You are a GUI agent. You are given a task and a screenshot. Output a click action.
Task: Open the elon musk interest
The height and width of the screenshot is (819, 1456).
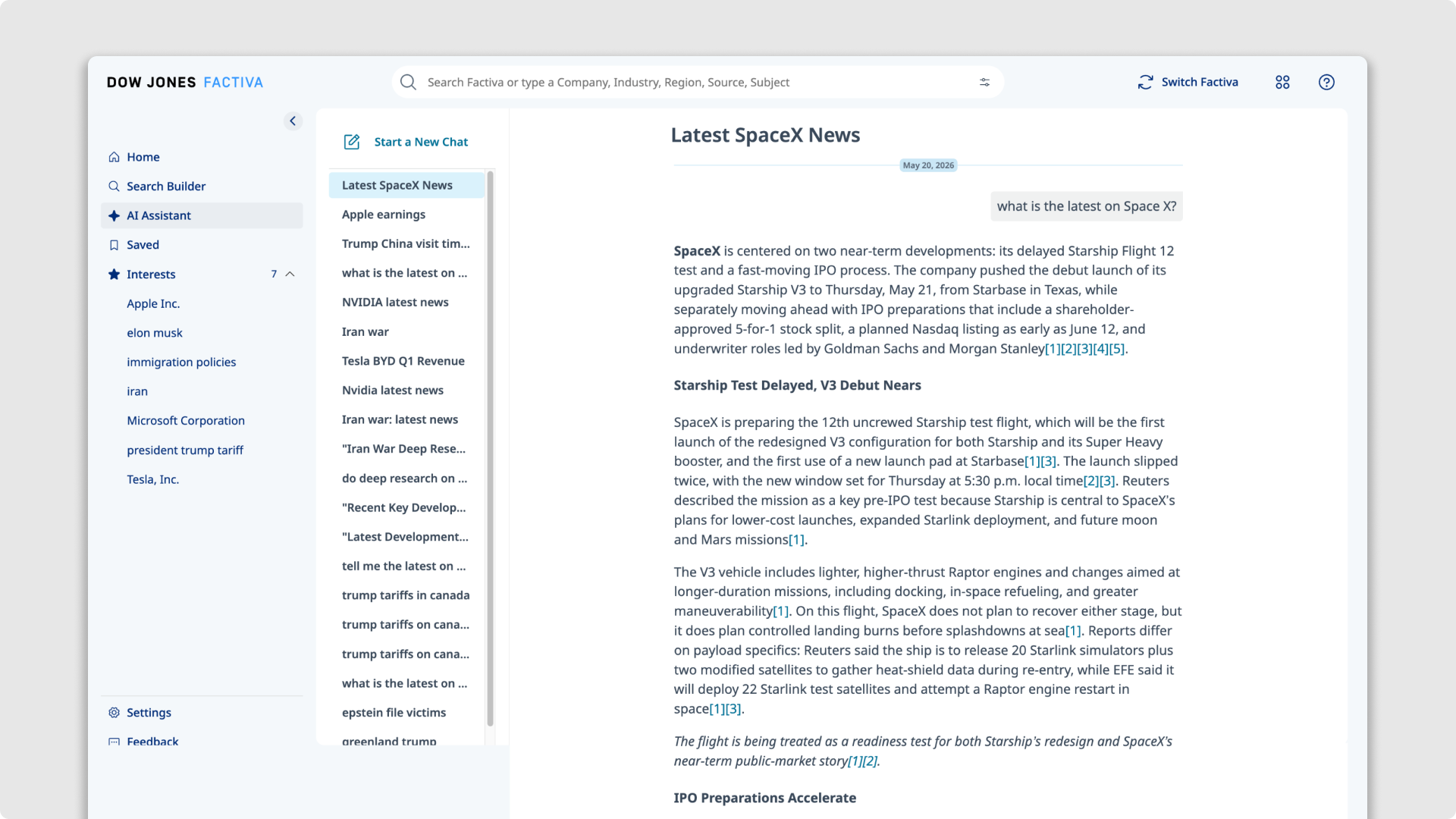coord(155,333)
